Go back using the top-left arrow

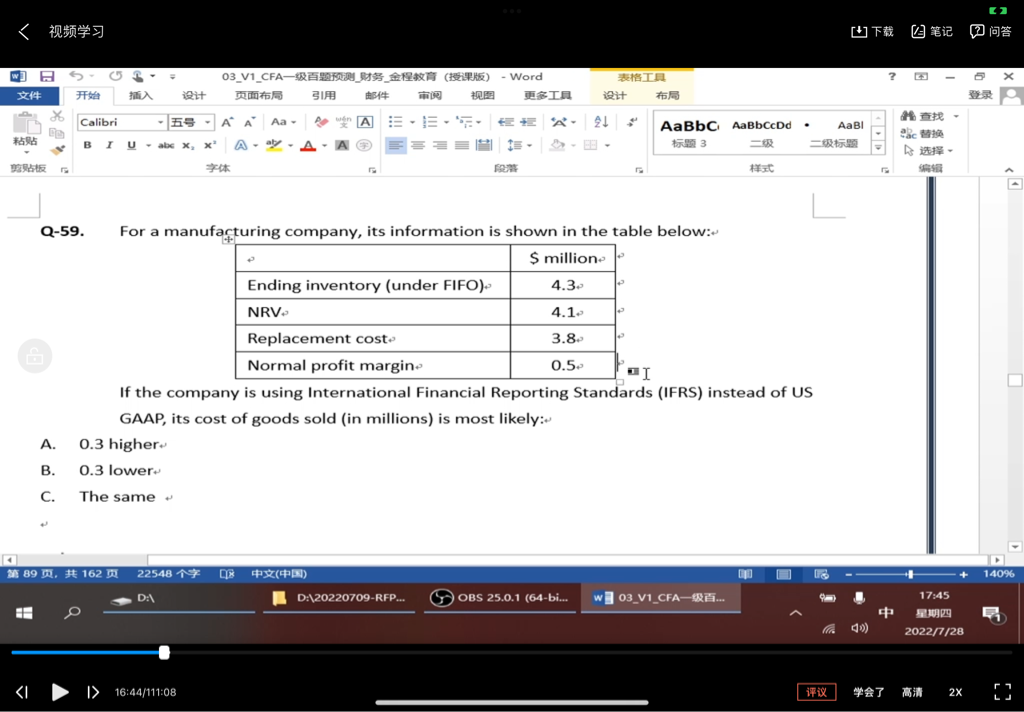click(24, 32)
